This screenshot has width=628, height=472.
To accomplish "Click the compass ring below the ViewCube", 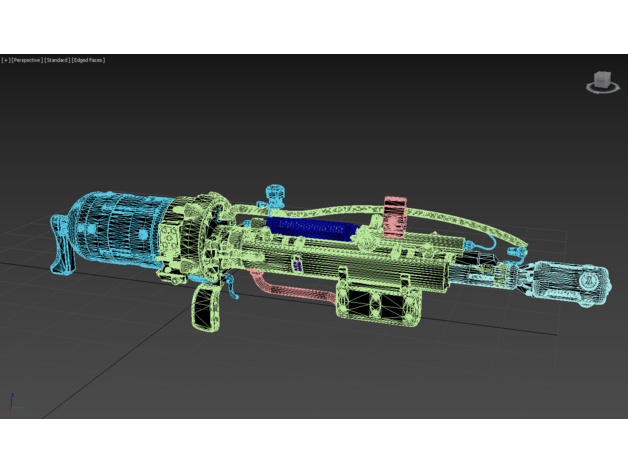I will [602, 91].
